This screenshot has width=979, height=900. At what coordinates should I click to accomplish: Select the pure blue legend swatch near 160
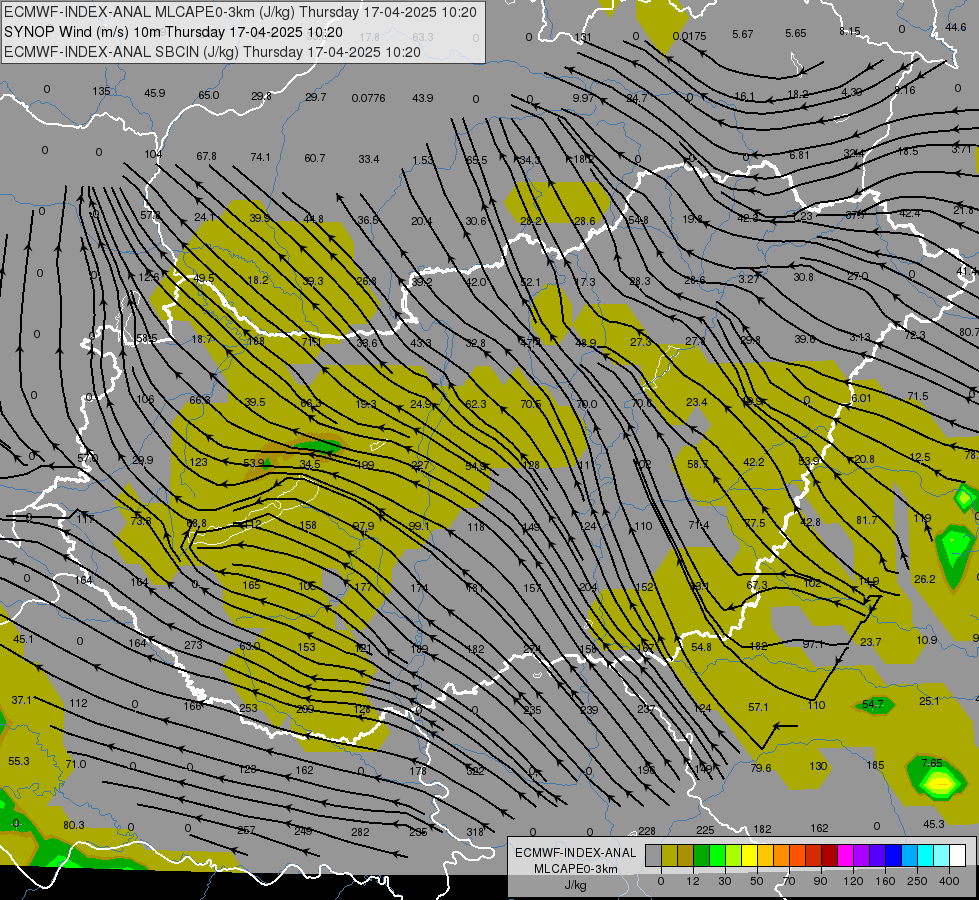coord(894,855)
